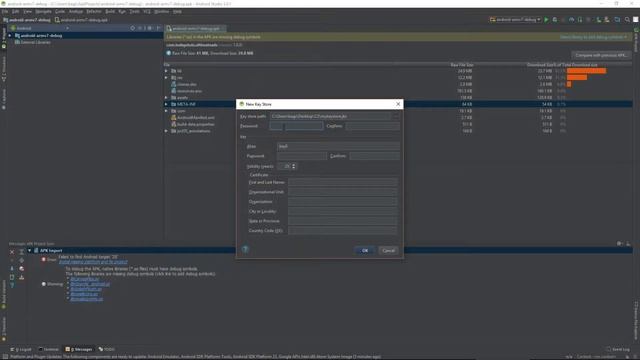The width and height of the screenshot is (640, 360).
Task: Expand the META-INF folder row
Action: point(166,104)
